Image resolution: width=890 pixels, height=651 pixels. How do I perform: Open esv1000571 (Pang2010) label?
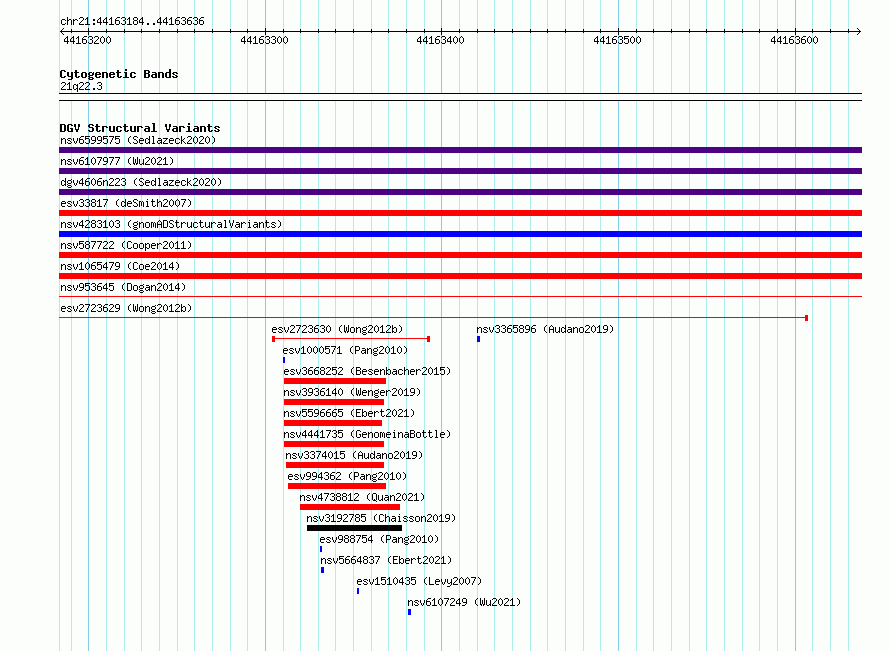[345, 350]
